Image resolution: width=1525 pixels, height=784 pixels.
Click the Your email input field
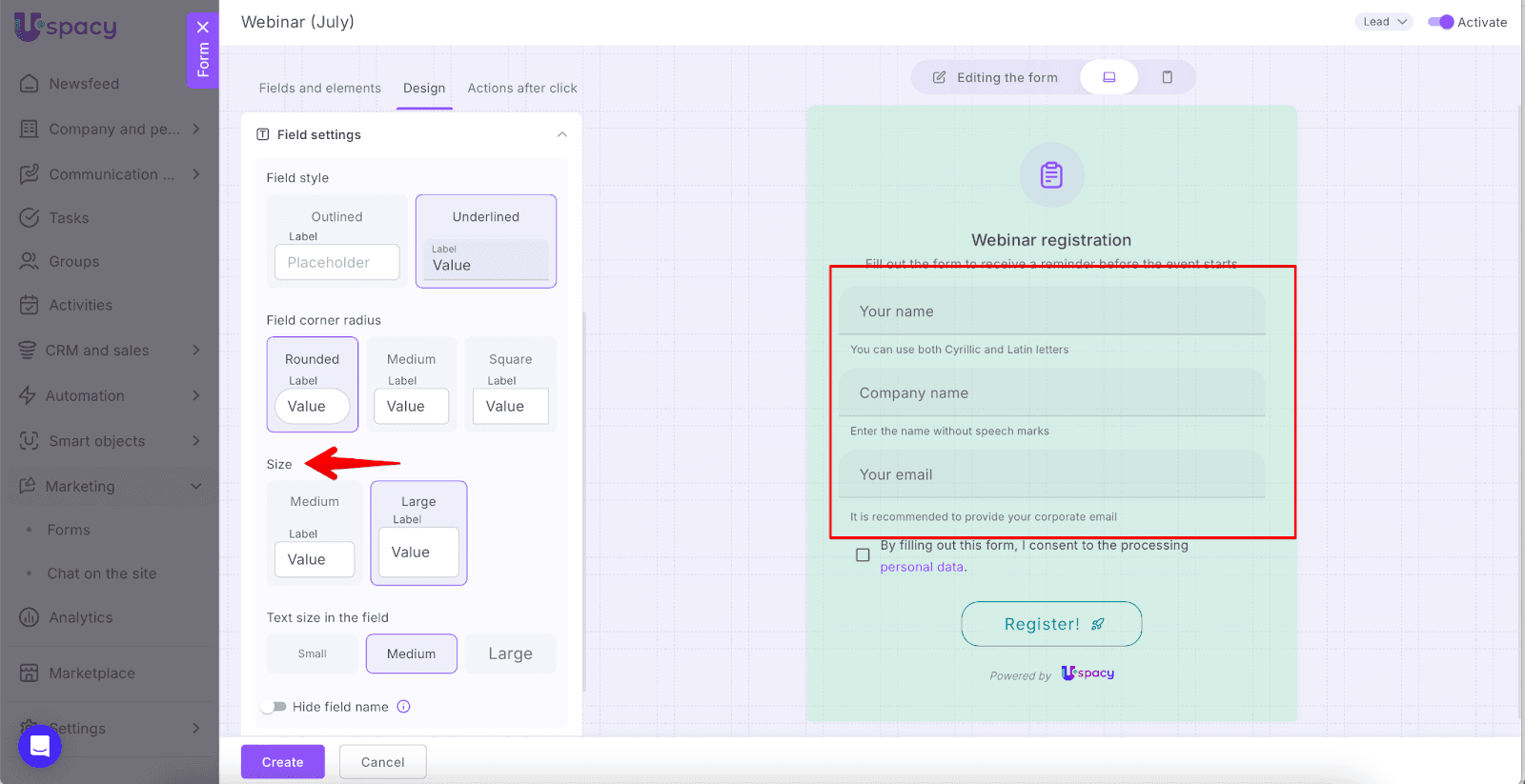(1051, 474)
